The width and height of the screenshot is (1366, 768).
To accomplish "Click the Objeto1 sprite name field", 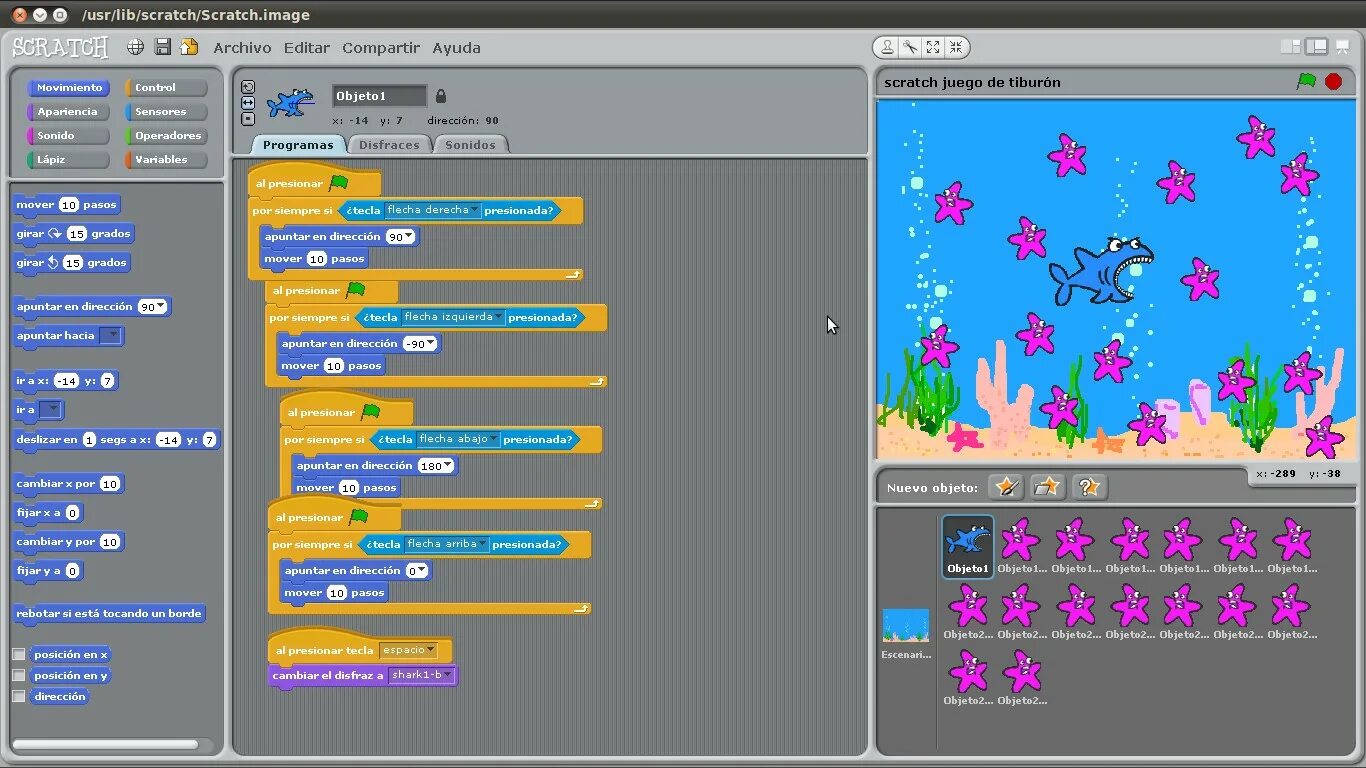I will coord(379,96).
